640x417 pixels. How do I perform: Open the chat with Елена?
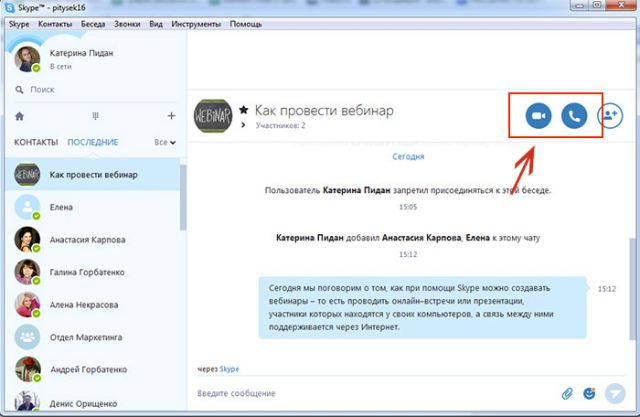click(93, 207)
